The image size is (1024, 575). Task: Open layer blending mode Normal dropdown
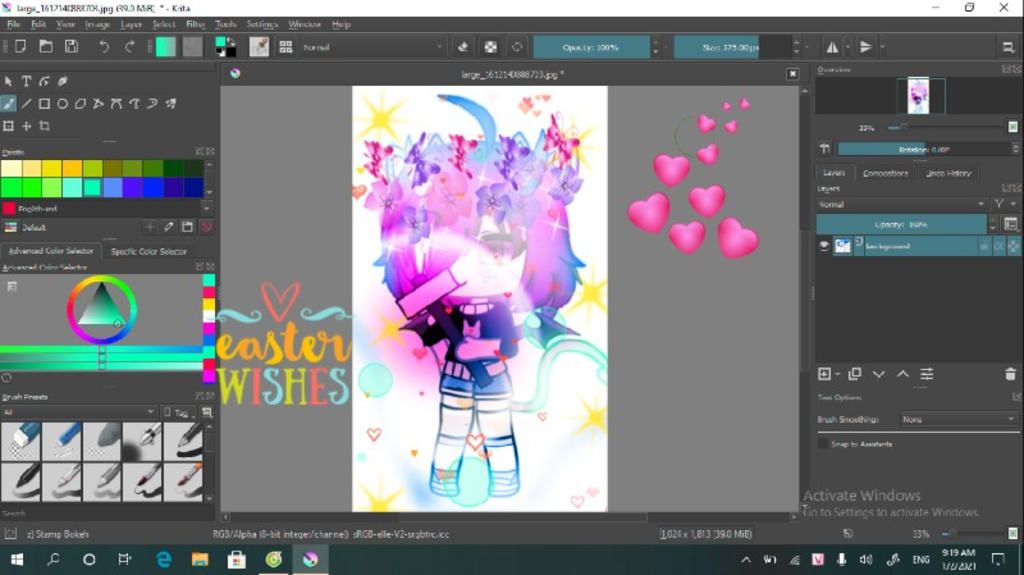click(901, 205)
